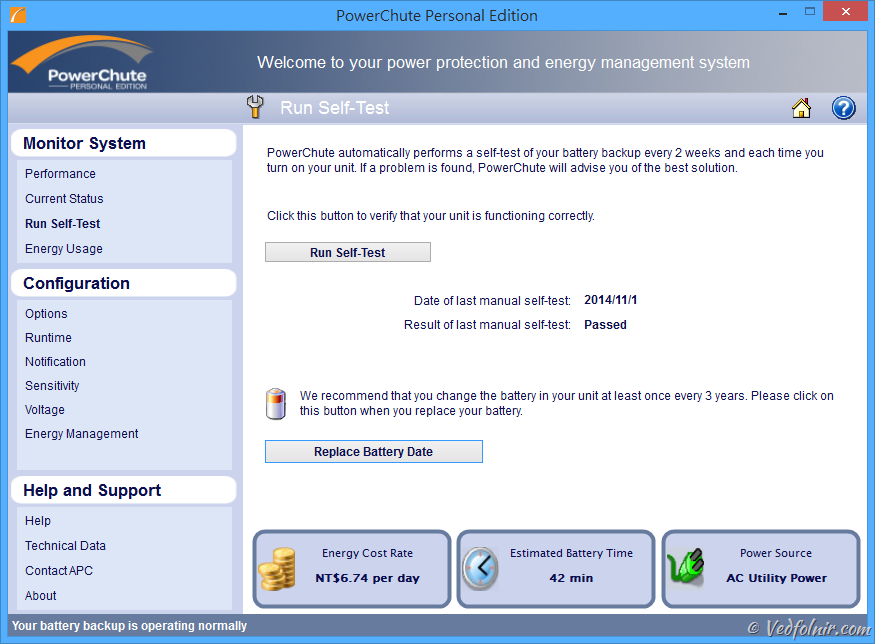Image resolution: width=875 pixels, height=644 pixels.
Task: Open the Energy Usage page
Action: [x=64, y=249]
